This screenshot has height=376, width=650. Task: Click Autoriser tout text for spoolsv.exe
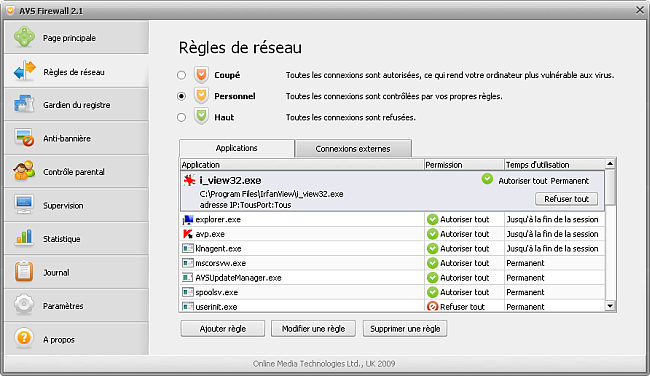(x=464, y=292)
